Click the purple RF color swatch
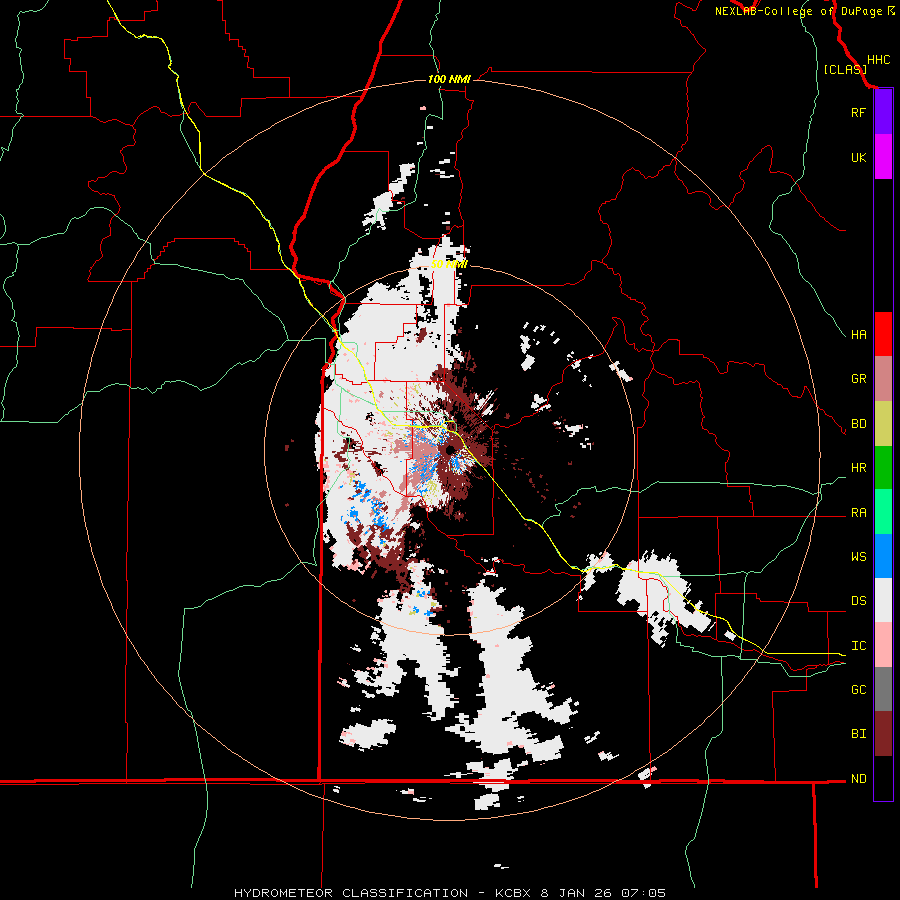The height and width of the screenshot is (900, 900). click(x=883, y=112)
